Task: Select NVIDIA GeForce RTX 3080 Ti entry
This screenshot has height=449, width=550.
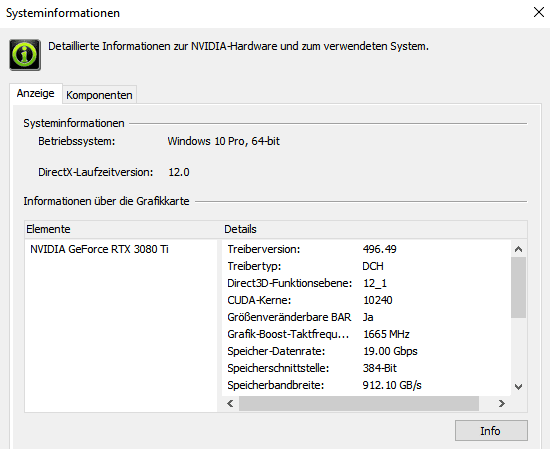Action: coord(99,249)
